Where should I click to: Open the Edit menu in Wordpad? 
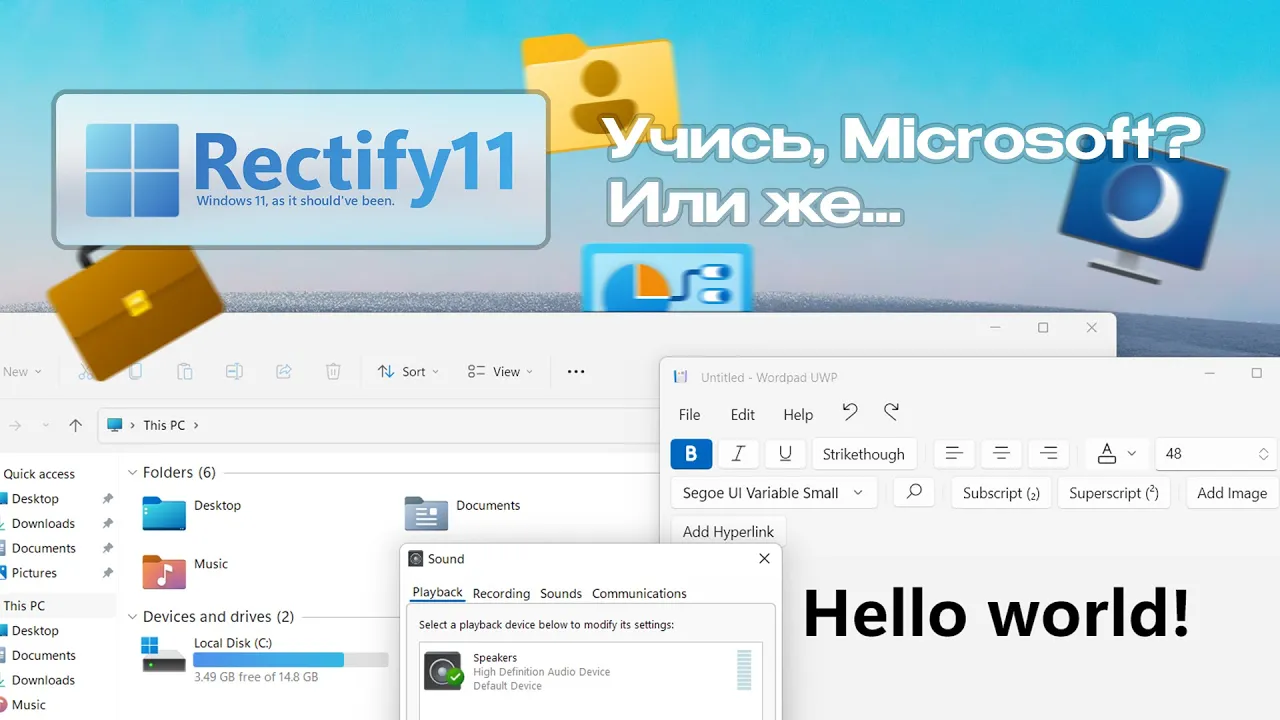[742, 414]
